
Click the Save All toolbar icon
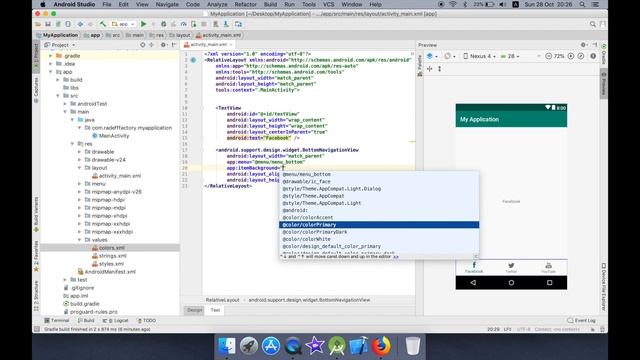tap(48, 24)
